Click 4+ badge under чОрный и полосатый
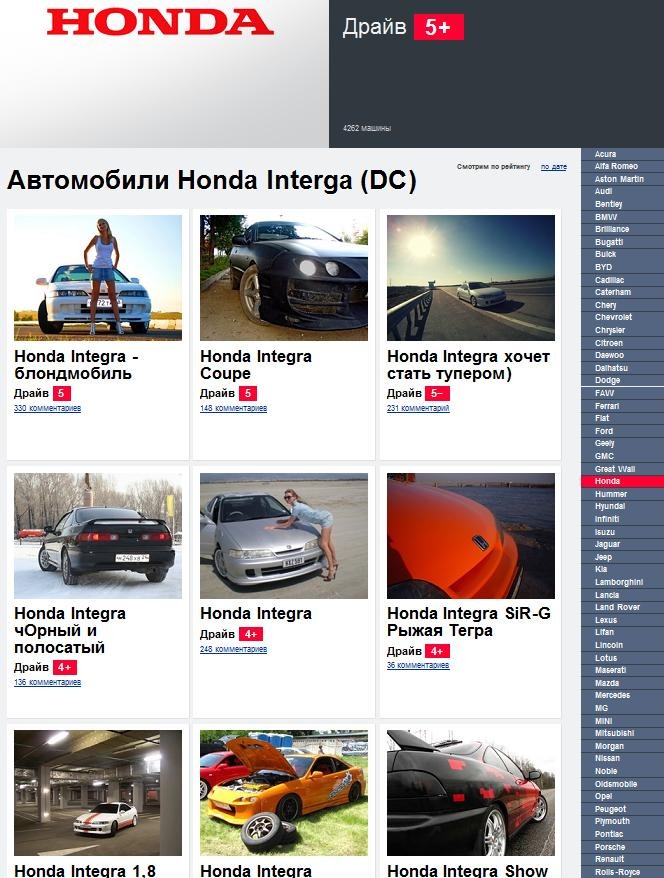The image size is (664, 878). click(x=65, y=667)
